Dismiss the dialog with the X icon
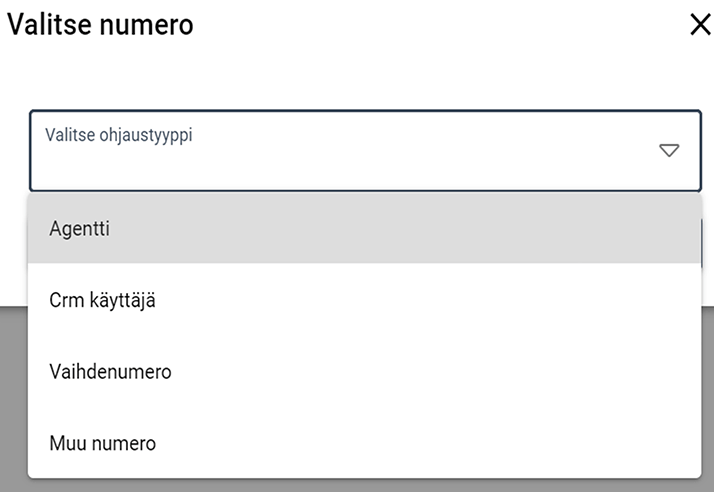714x492 pixels. (700, 25)
